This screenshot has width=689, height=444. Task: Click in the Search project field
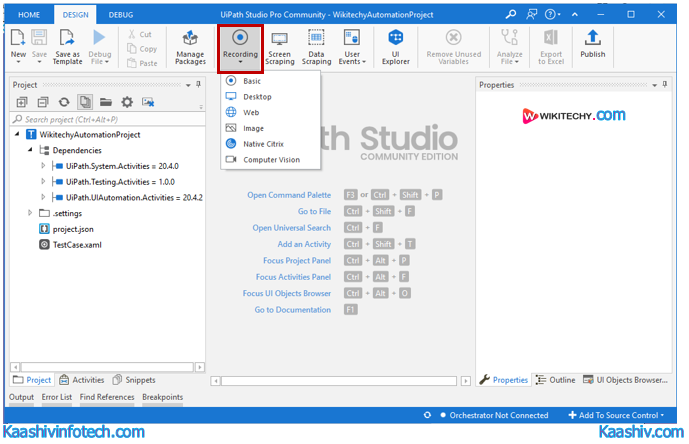pos(100,119)
